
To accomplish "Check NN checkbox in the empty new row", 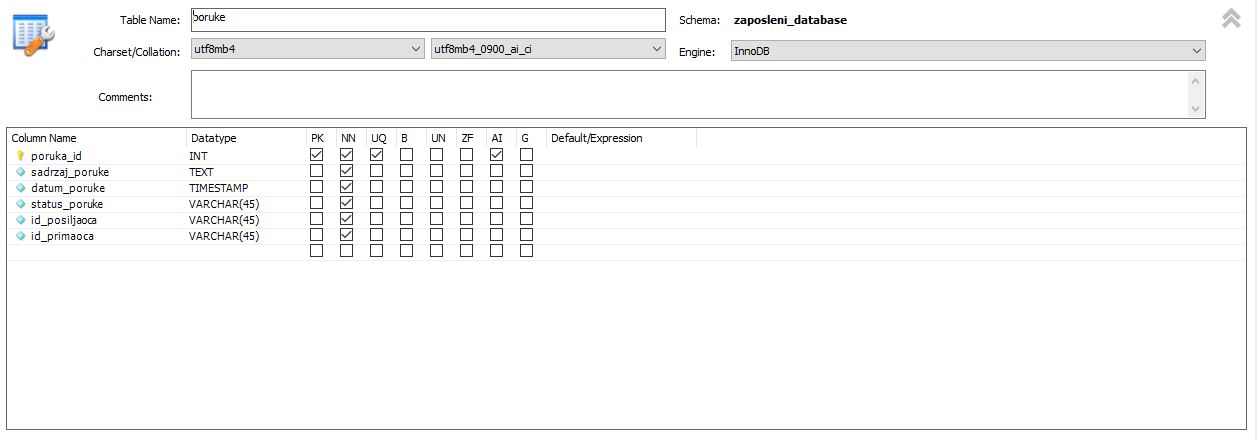I will tap(347, 251).
